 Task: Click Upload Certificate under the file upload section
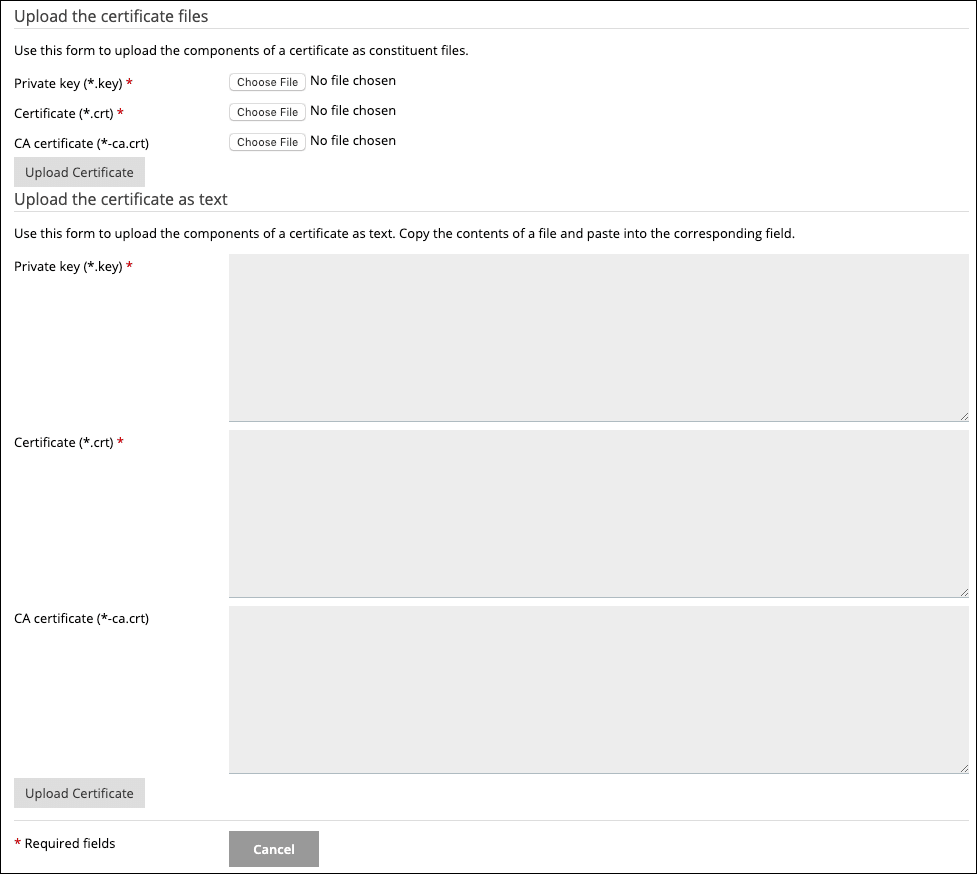pyautogui.click(x=79, y=172)
